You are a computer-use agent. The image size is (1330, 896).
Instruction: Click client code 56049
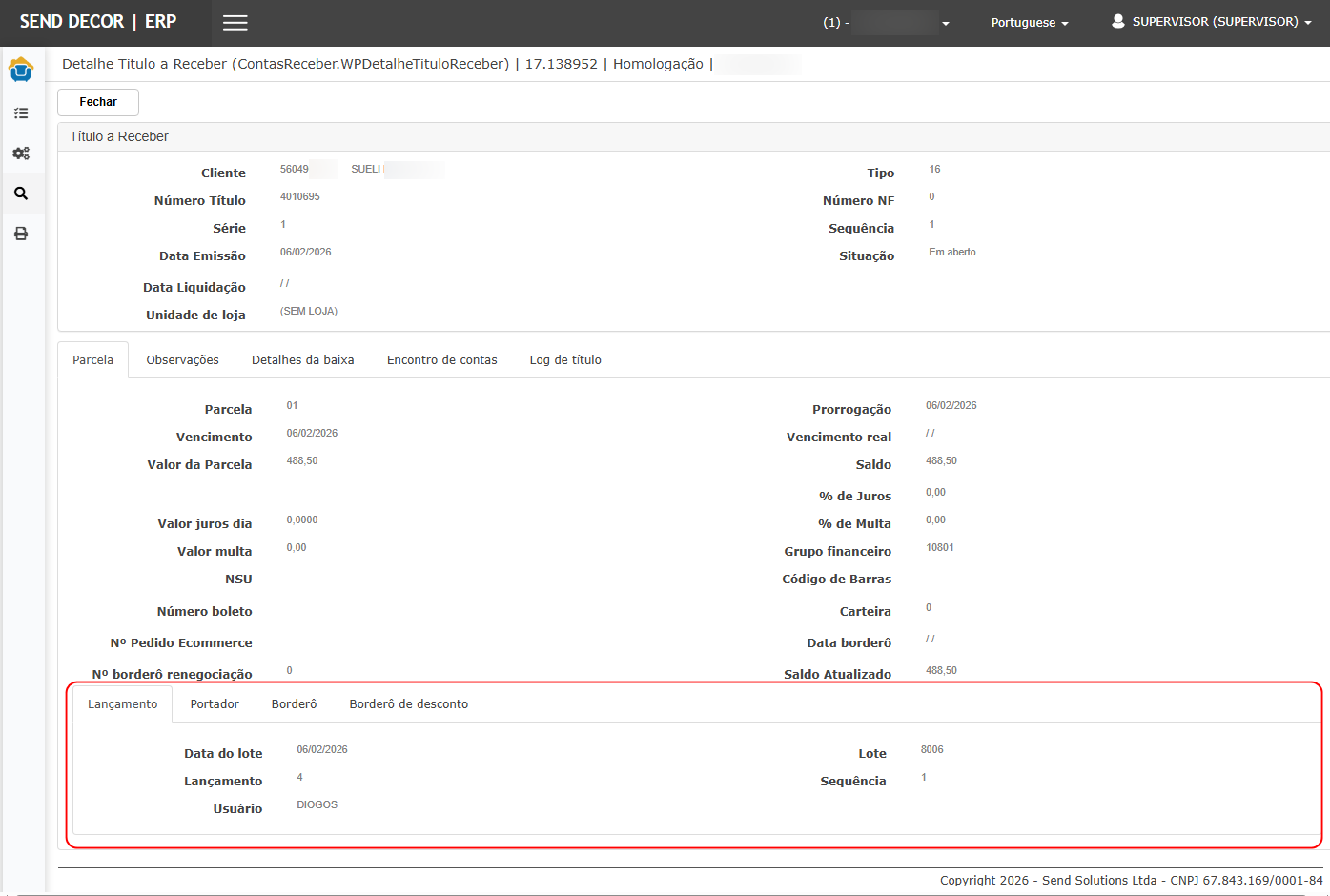point(295,170)
